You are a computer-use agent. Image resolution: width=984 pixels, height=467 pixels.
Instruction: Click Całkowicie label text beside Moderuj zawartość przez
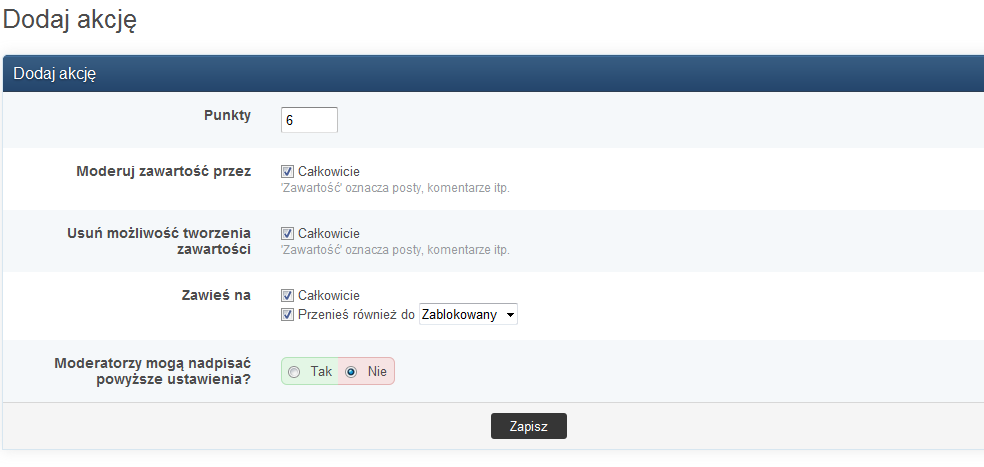point(328,172)
